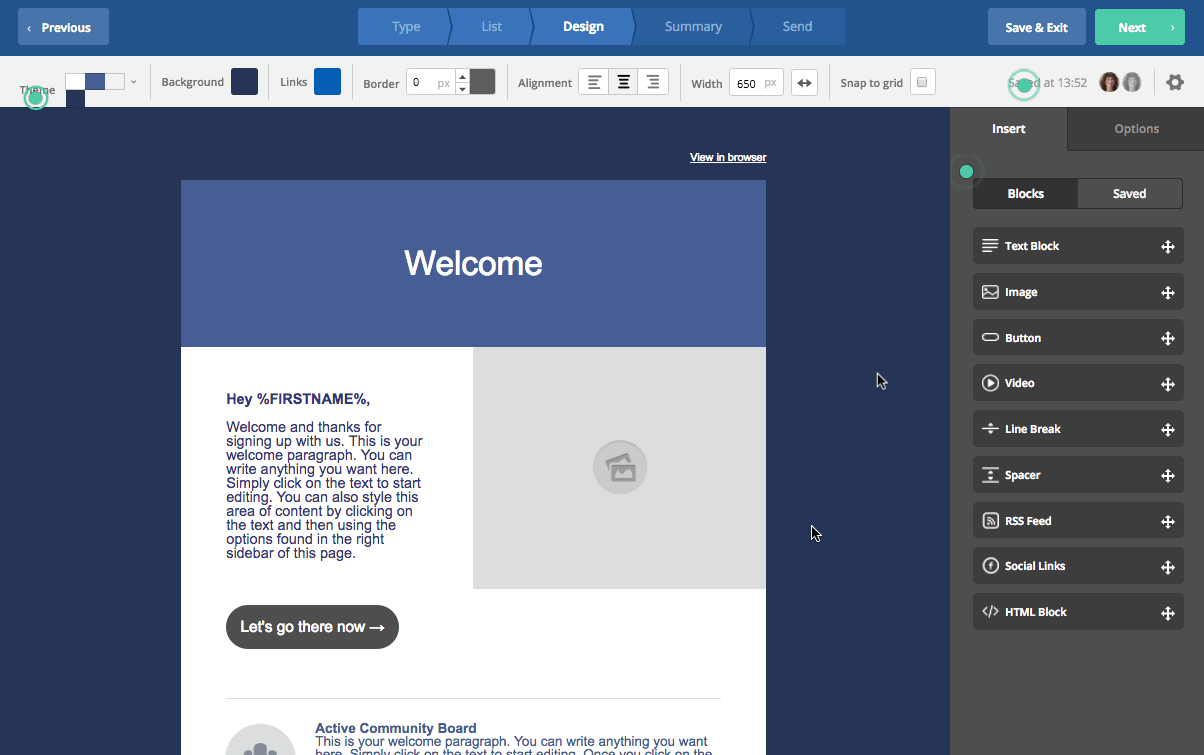The width and height of the screenshot is (1204, 755).
Task: Decrease border width with down stepper
Action: pos(462,89)
